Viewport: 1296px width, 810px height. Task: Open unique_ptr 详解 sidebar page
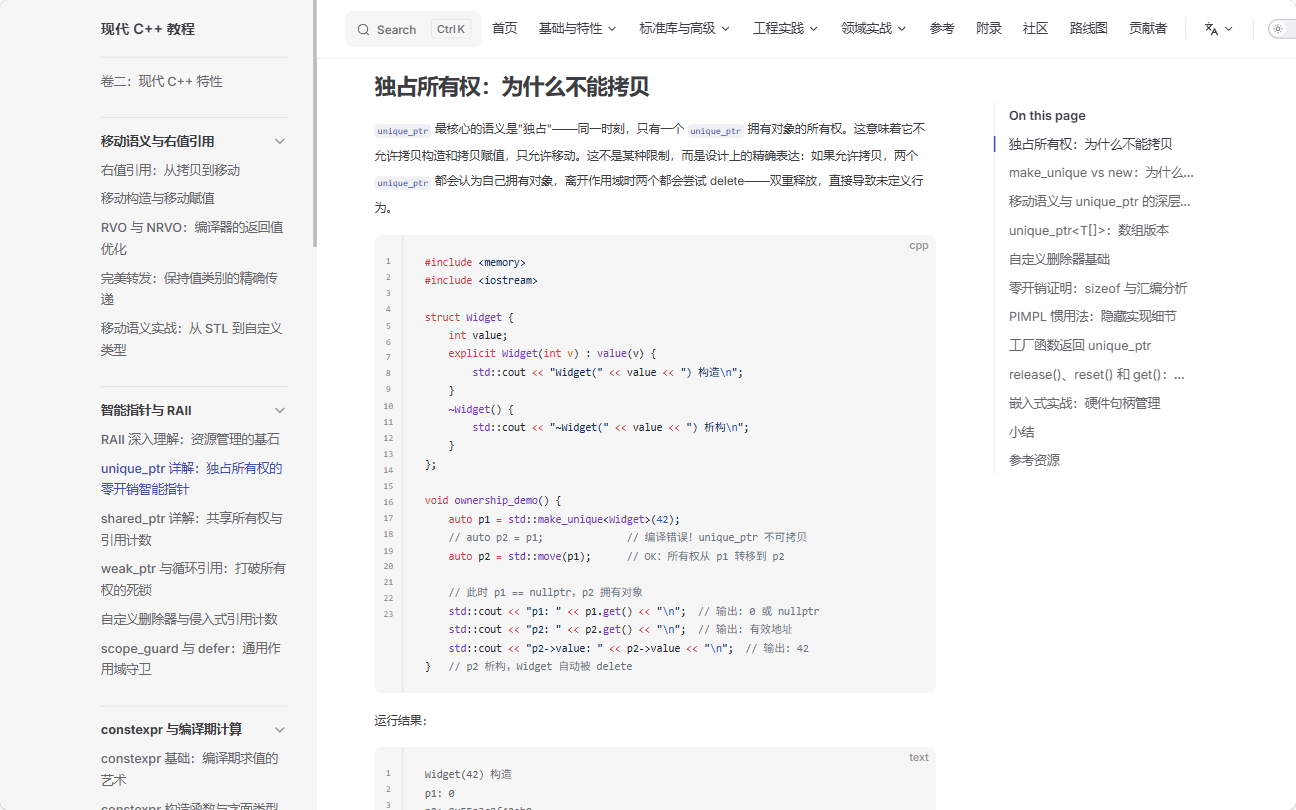point(192,478)
